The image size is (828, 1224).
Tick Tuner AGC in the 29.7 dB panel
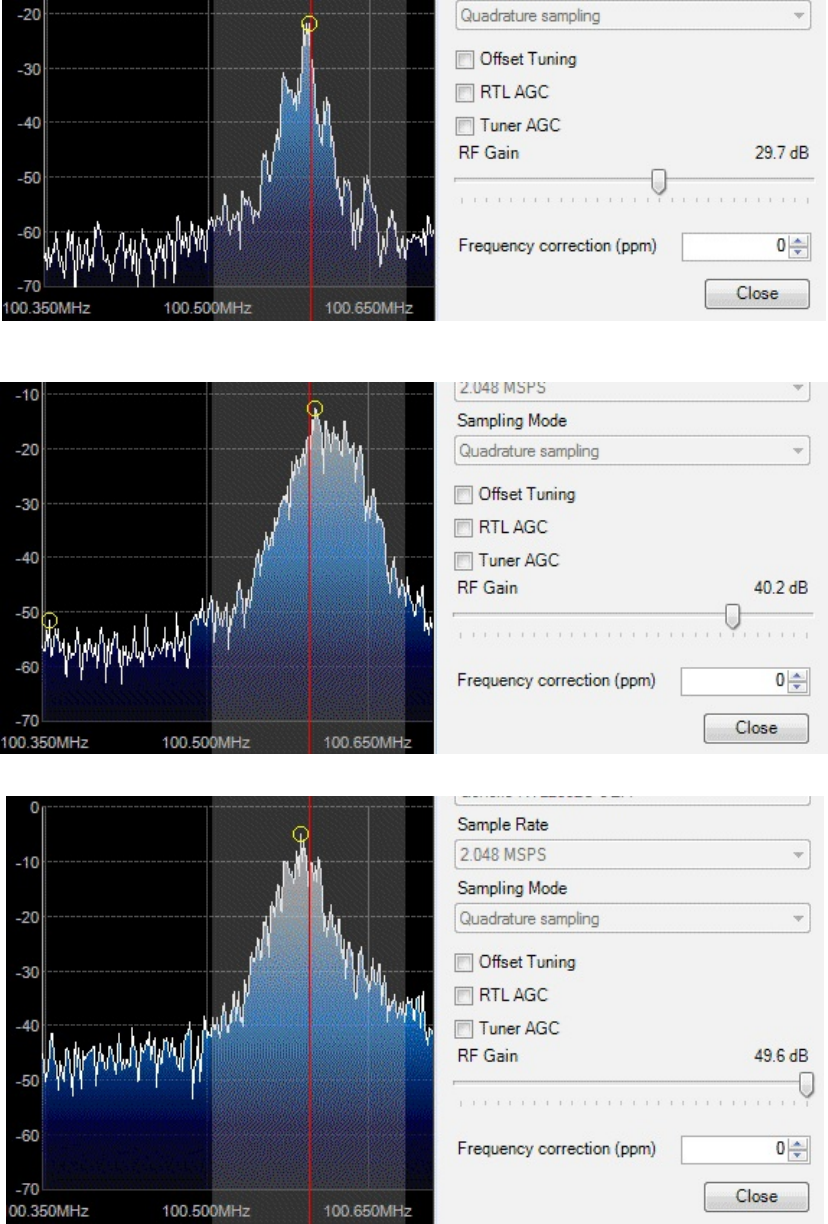click(x=463, y=127)
